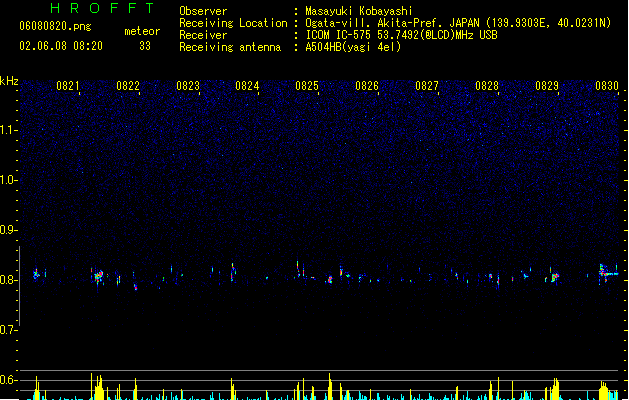Click the 0828 time marker

point(487,86)
